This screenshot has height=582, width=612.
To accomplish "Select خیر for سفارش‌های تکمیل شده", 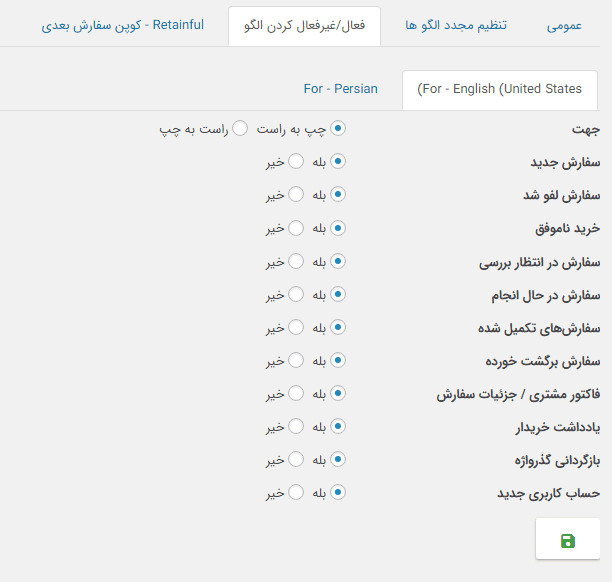I will [296, 327].
